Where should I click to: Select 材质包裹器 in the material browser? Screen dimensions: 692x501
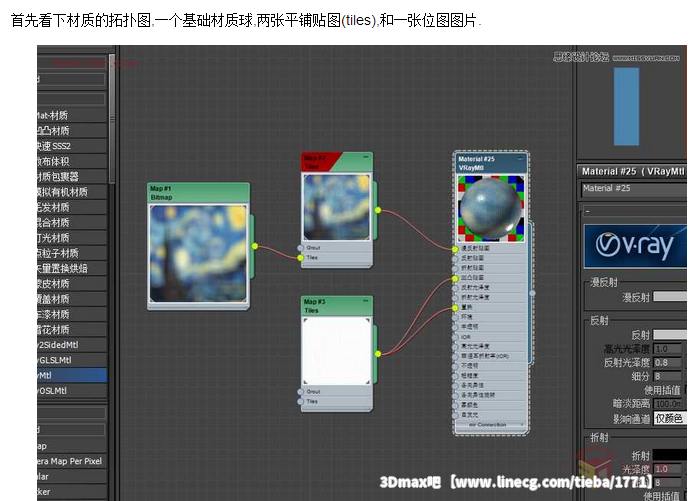point(72,177)
